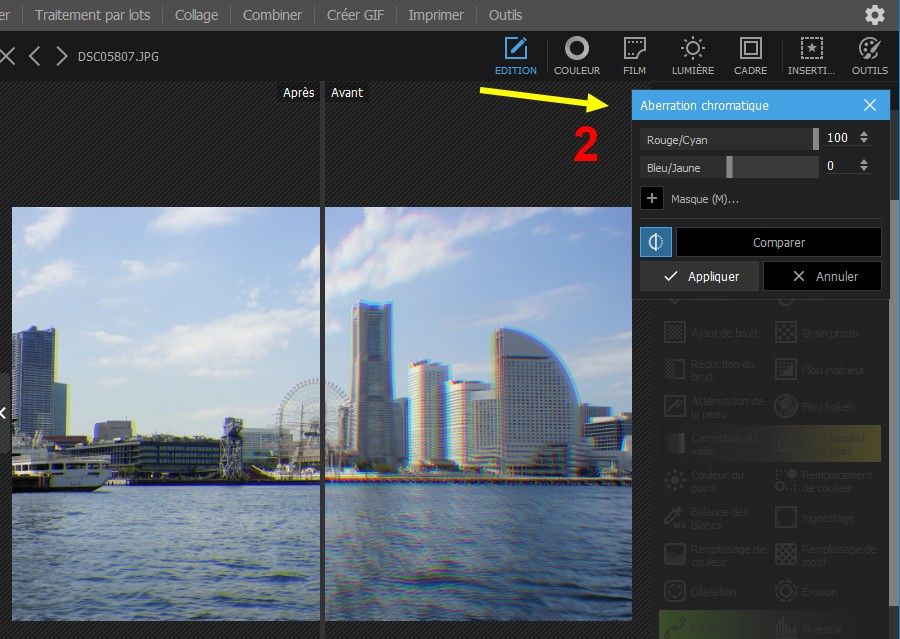Select the INSERTI... tab
The width and height of the screenshot is (900, 639).
[811, 56]
